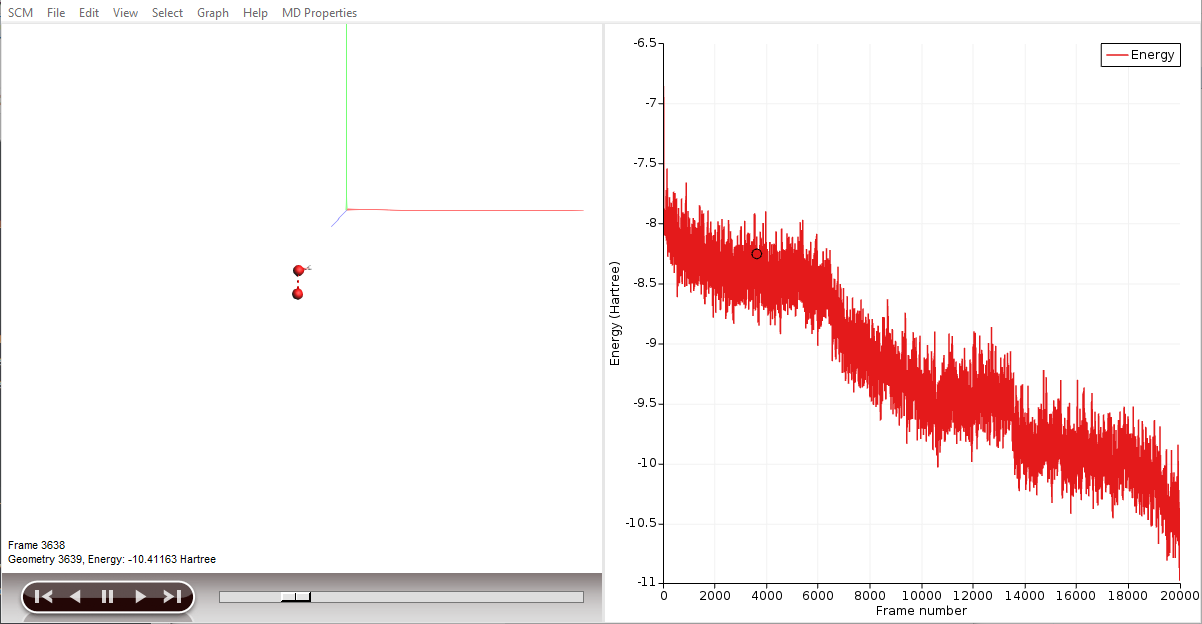
Task: Open the Help menu
Action: point(255,13)
